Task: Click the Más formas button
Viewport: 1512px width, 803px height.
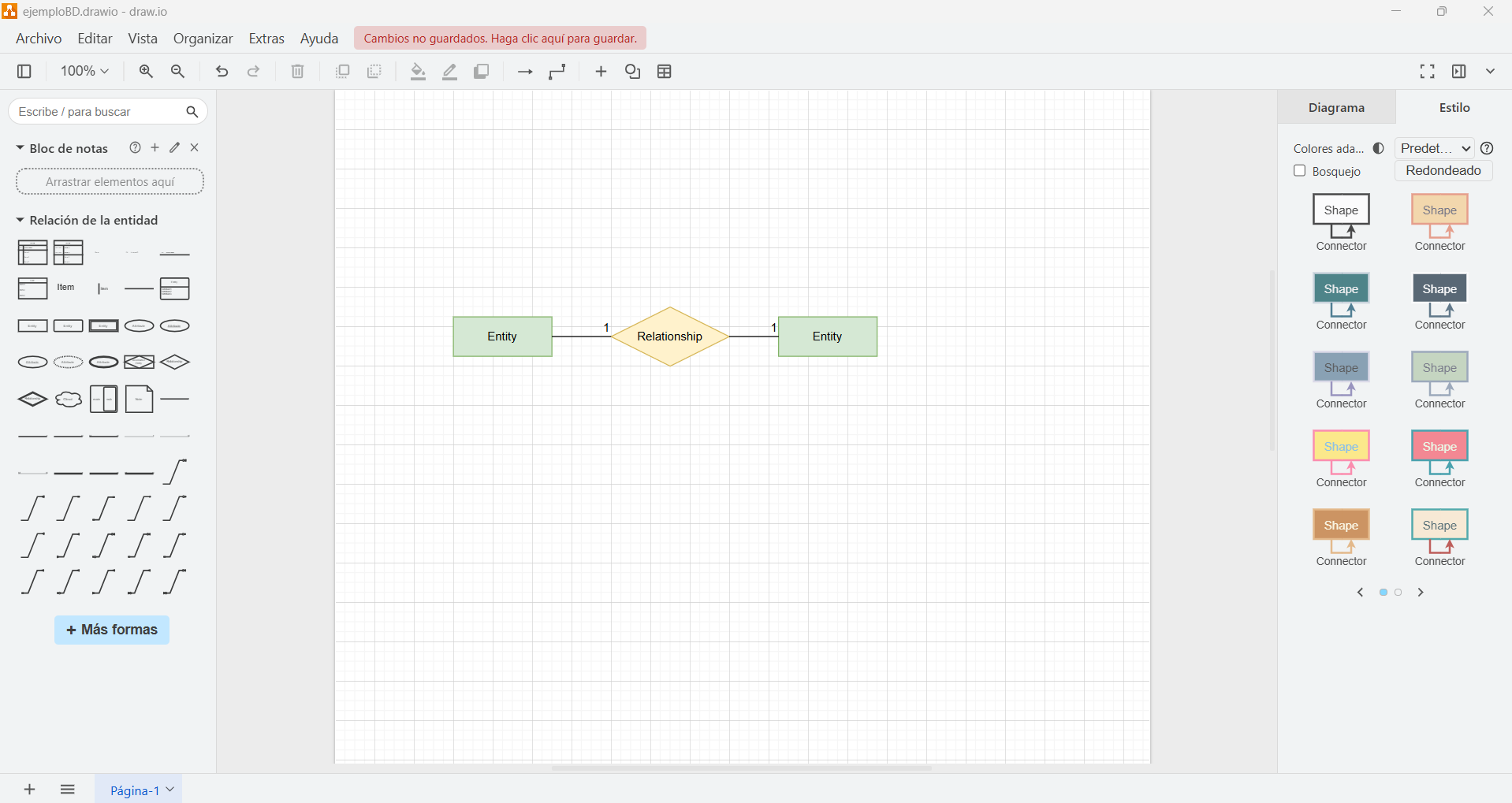Action: 111,630
